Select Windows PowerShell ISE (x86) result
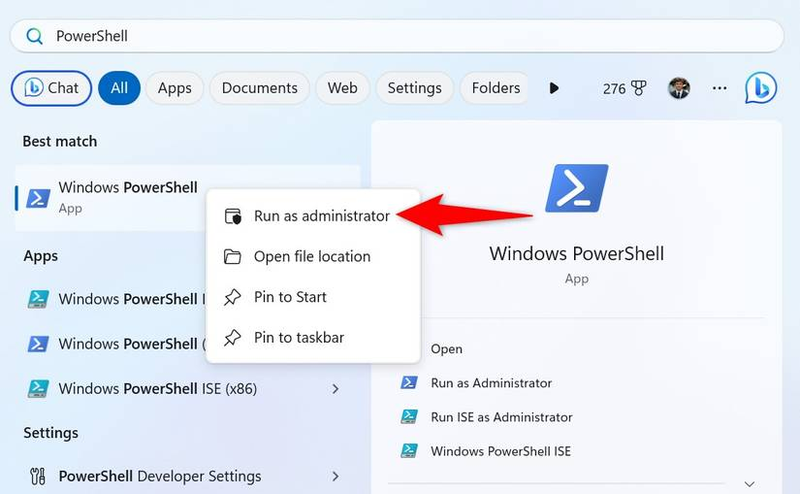 pos(189,389)
